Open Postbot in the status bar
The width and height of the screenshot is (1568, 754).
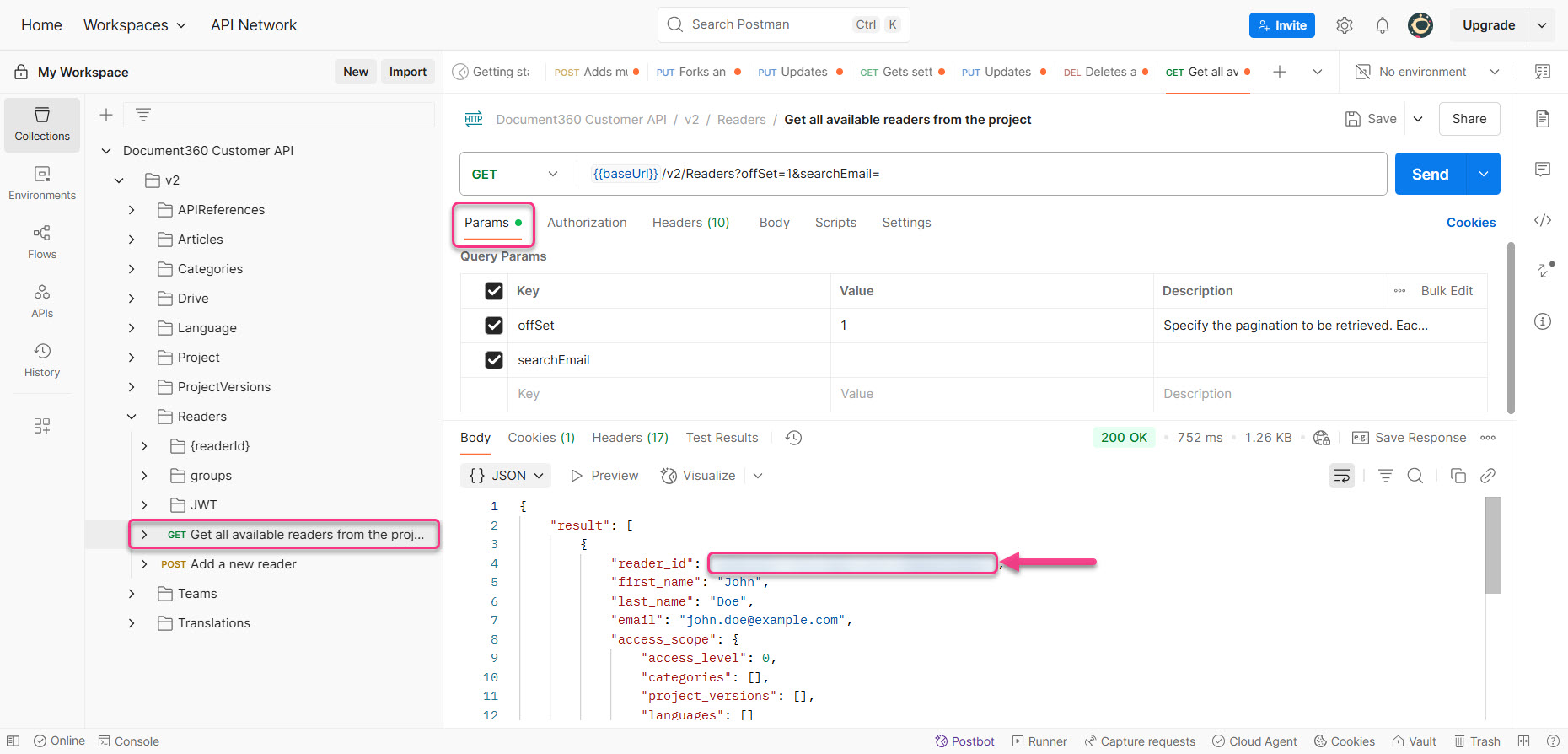(964, 741)
